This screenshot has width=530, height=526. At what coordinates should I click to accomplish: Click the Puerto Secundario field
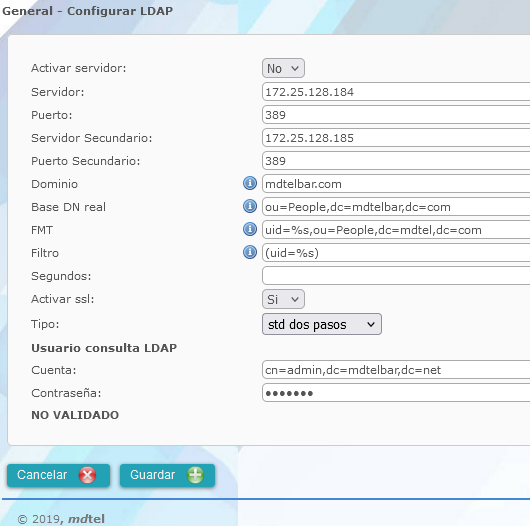pos(396,161)
